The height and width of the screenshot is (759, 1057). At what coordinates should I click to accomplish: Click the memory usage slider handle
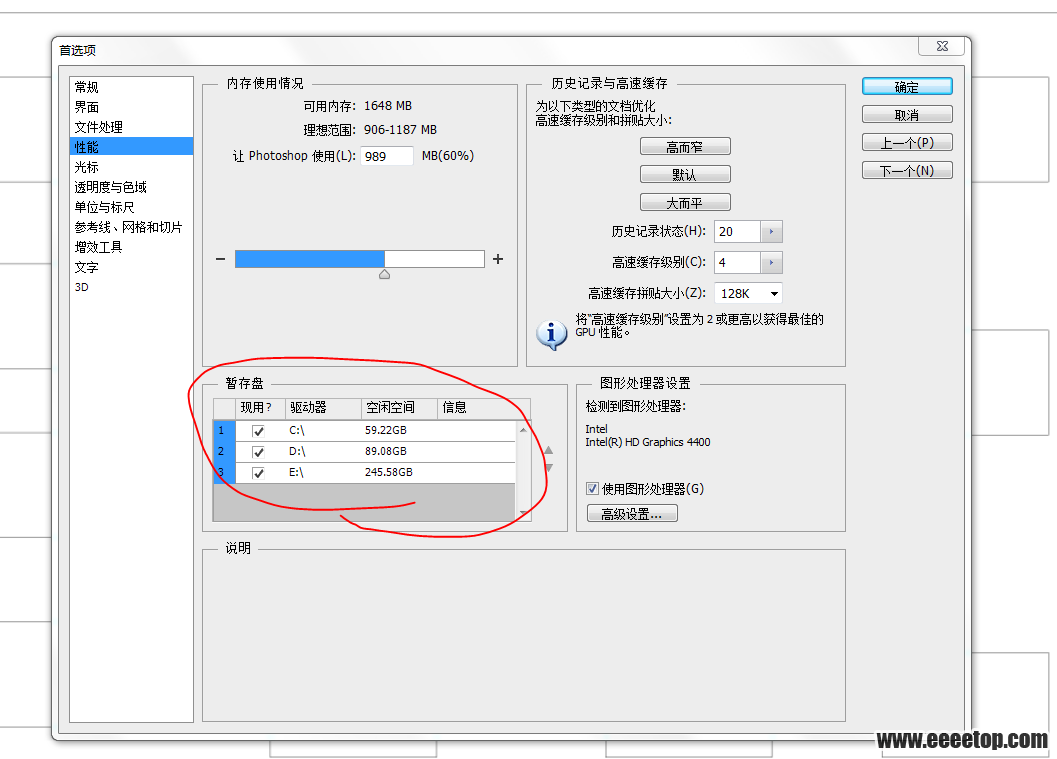384,274
